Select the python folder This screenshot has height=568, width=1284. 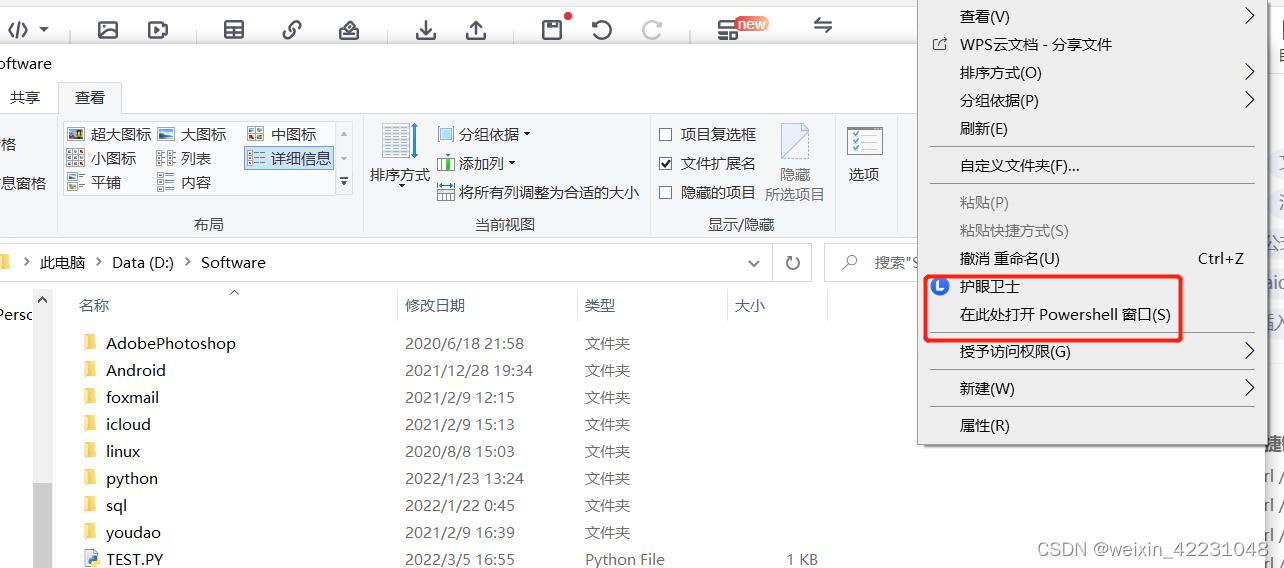click(132, 478)
